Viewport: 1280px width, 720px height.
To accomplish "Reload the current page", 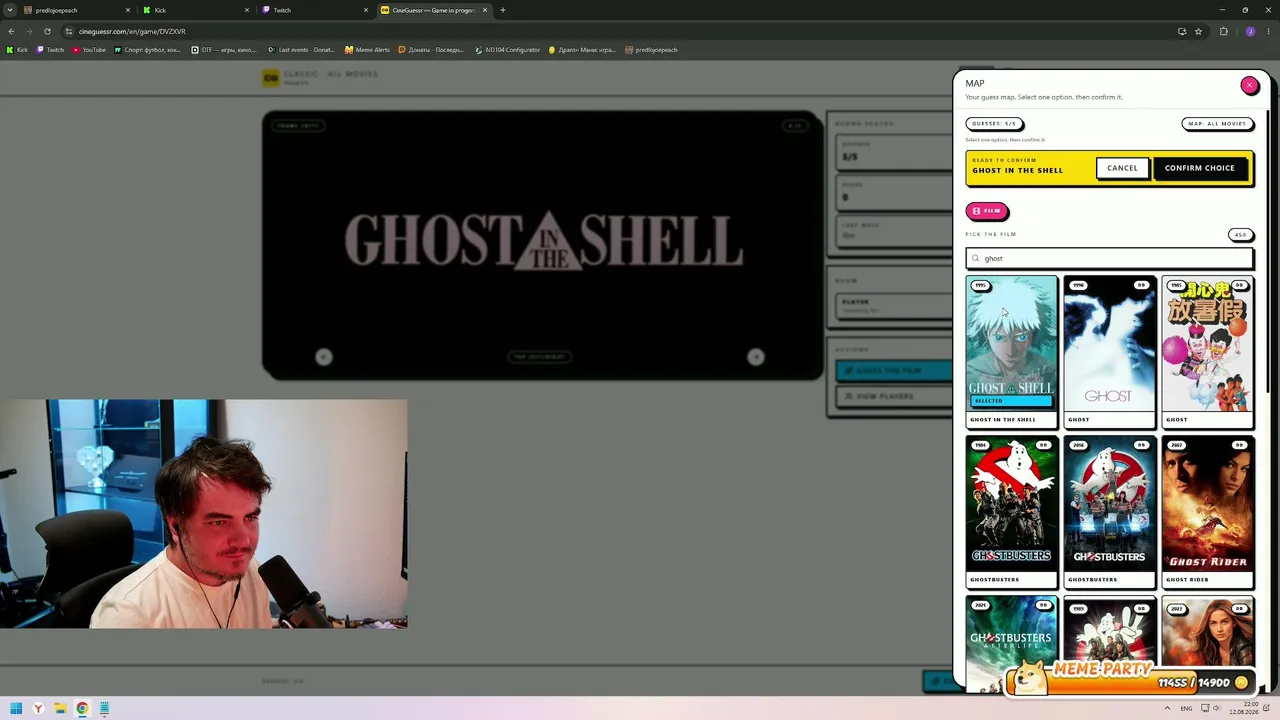I will pyautogui.click(x=47, y=31).
